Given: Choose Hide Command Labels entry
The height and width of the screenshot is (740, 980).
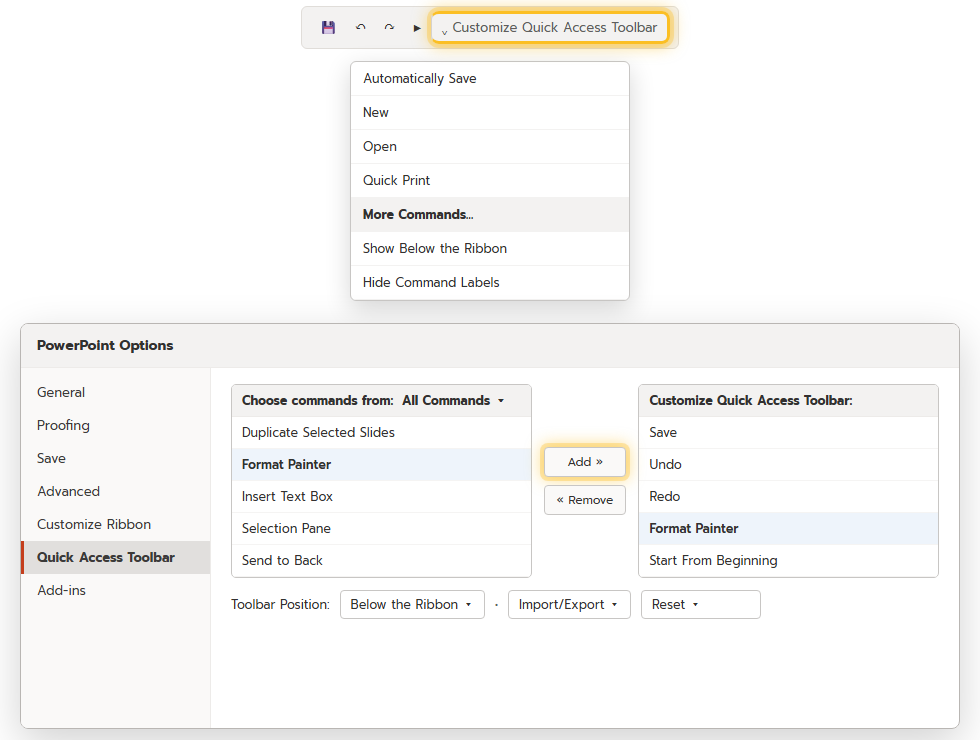Looking at the screenshot, I should [489, 282].
